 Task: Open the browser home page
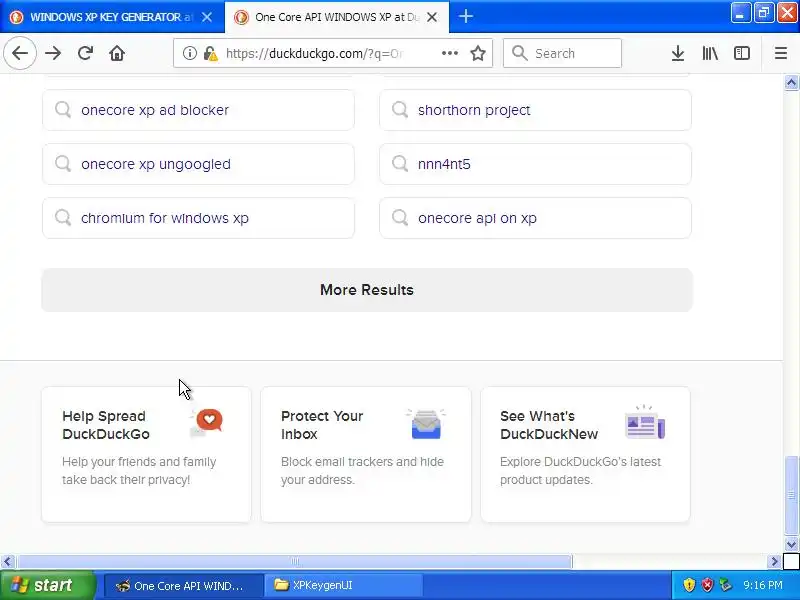pyautogui.click(x=117, y=53)
